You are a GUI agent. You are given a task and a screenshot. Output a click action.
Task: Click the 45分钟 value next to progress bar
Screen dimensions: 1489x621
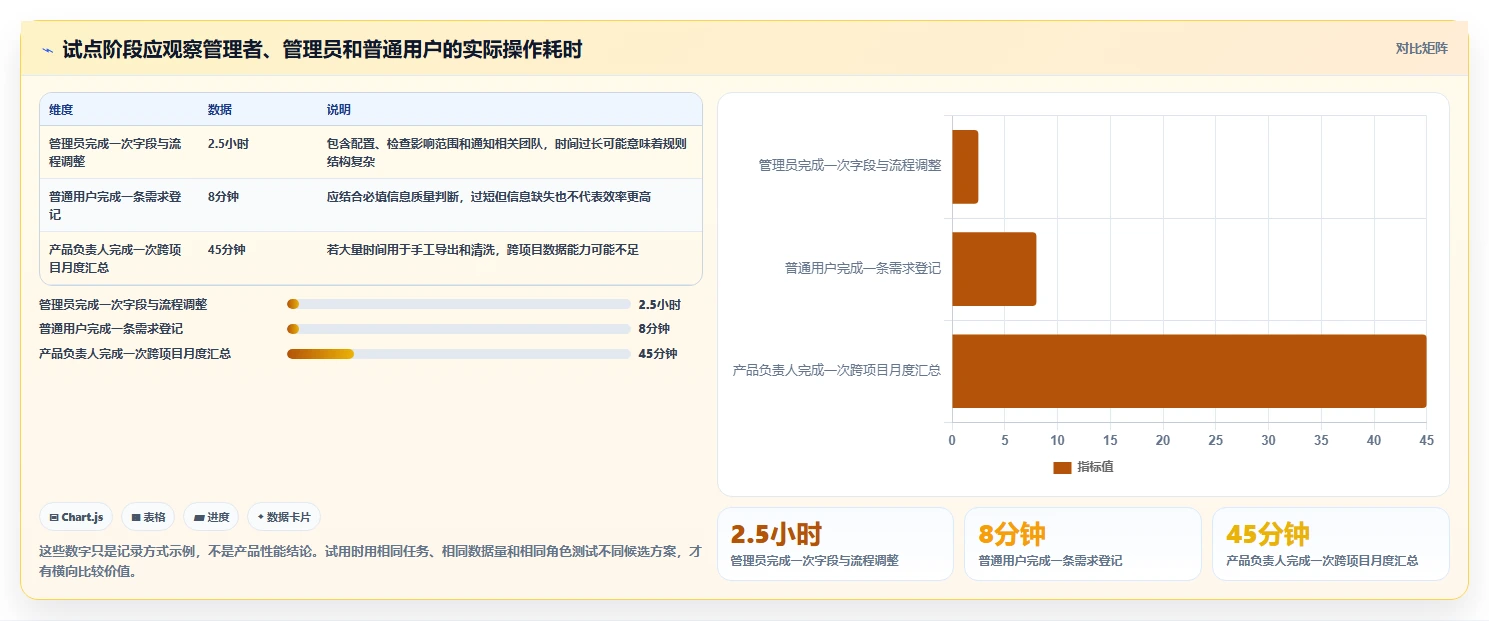(x=657, y=354)
